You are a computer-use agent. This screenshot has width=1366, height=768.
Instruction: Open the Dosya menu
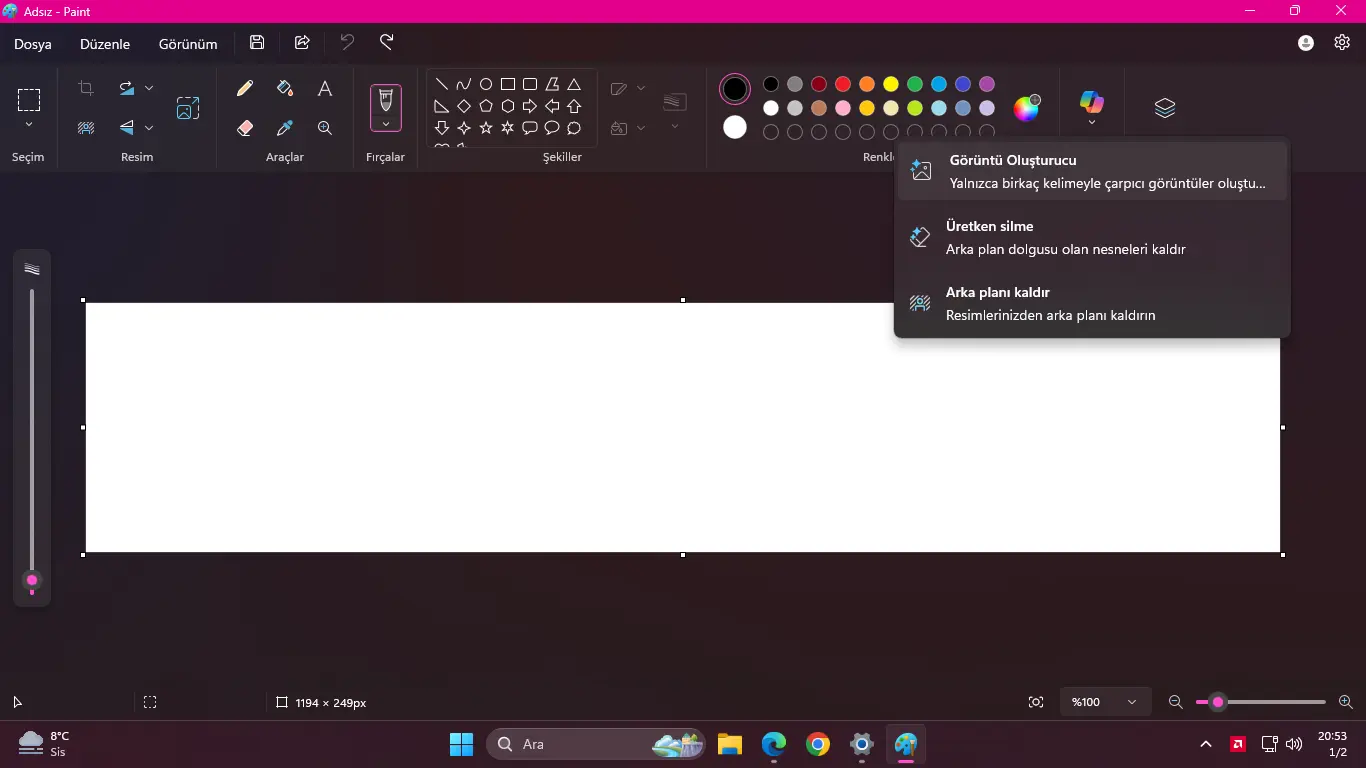coord(33,44)
